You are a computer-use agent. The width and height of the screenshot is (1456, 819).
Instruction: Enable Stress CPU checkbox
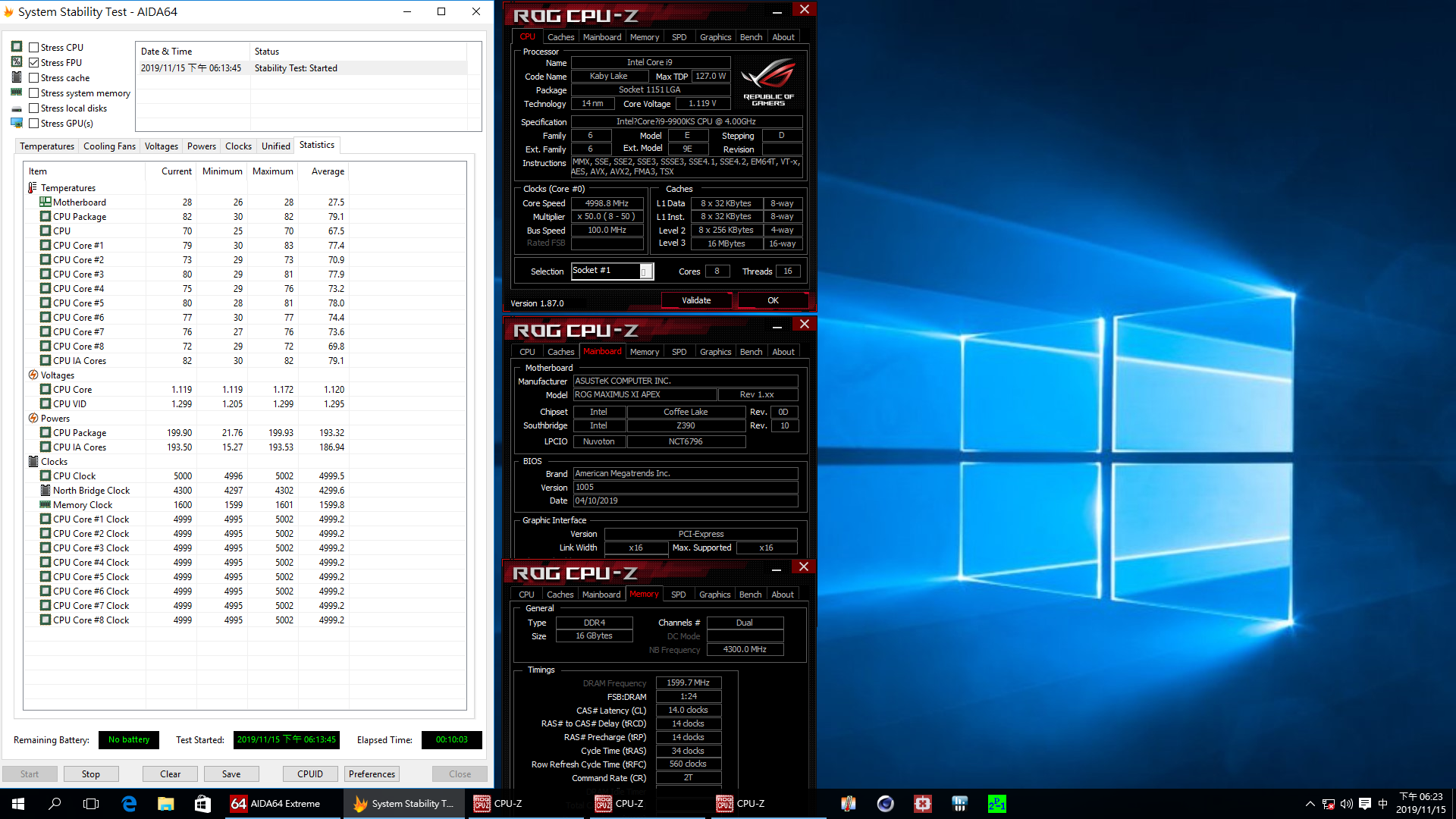click(33, 47)
